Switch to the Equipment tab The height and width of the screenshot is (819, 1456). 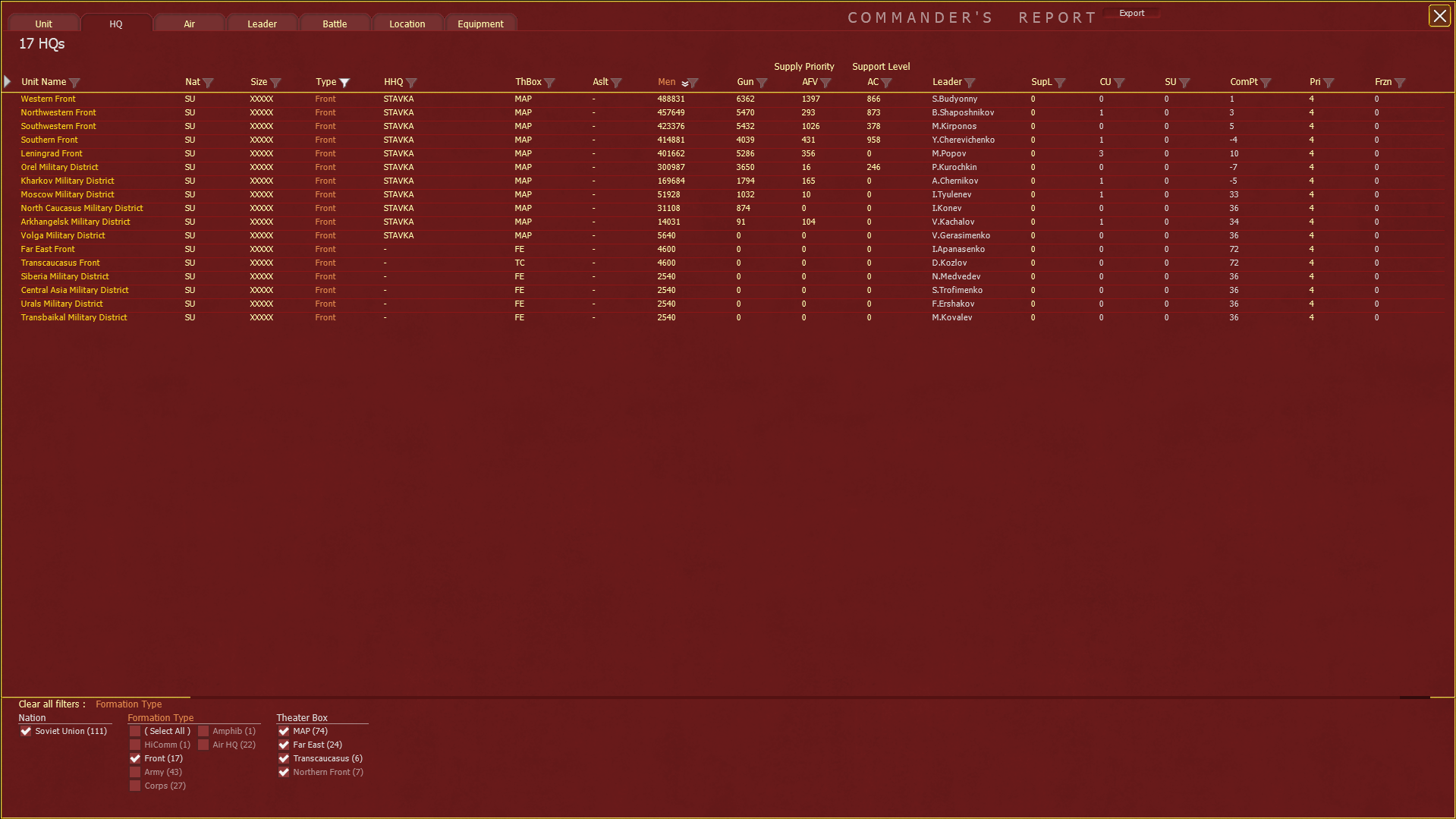tap(480, 24)
